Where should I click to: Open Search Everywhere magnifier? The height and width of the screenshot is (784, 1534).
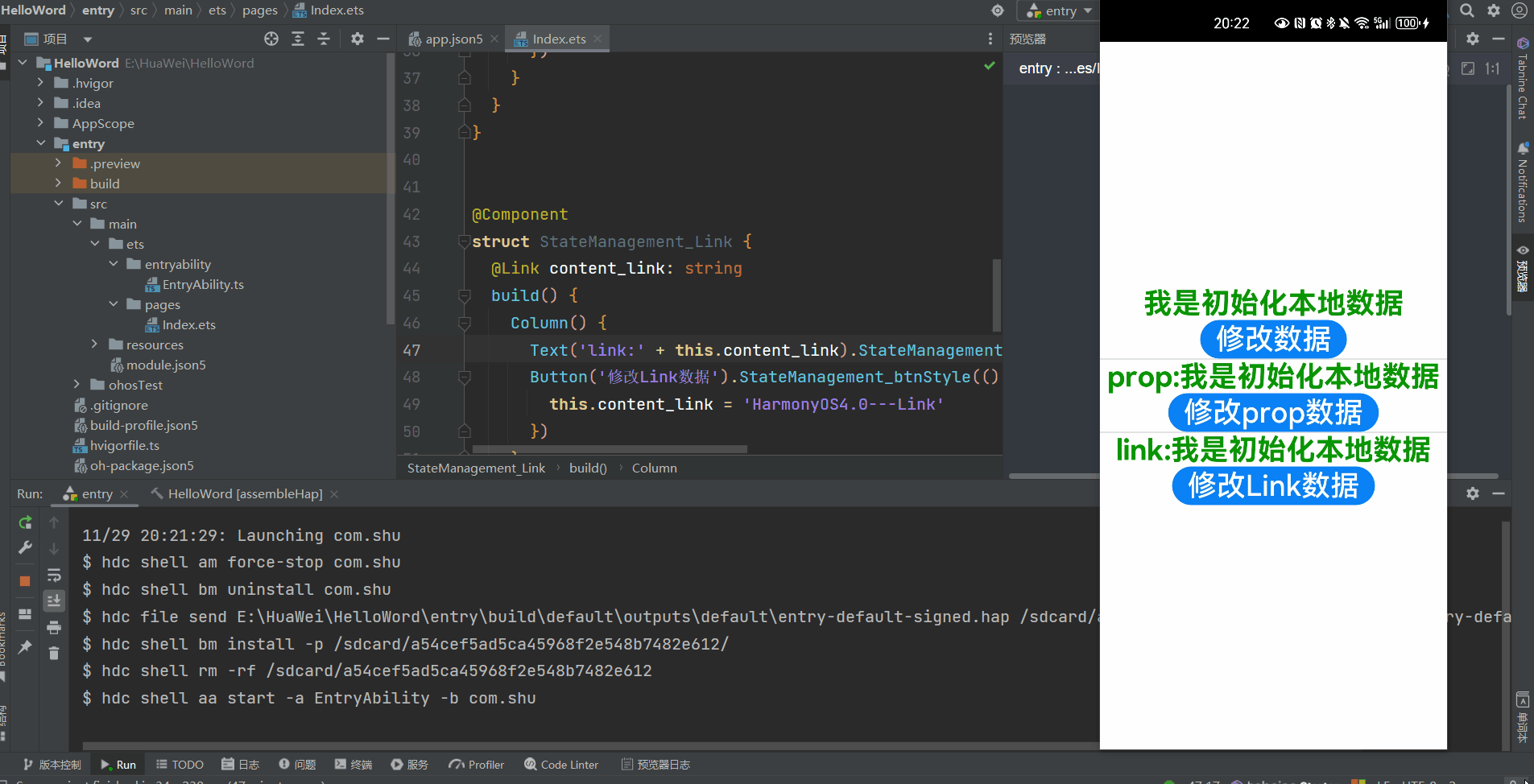(x=1467, y=10)
